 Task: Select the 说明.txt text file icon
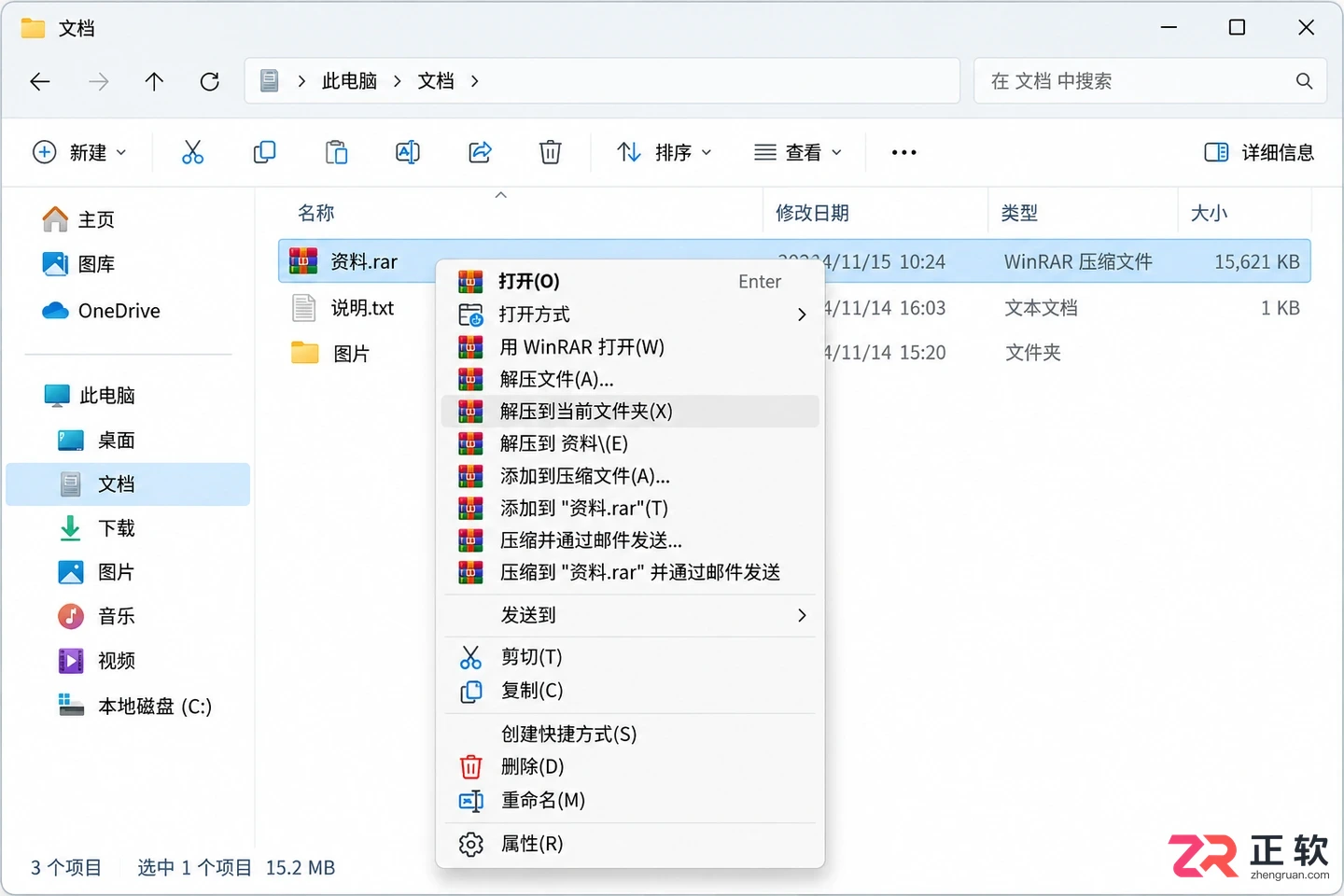tap(303, 307)
